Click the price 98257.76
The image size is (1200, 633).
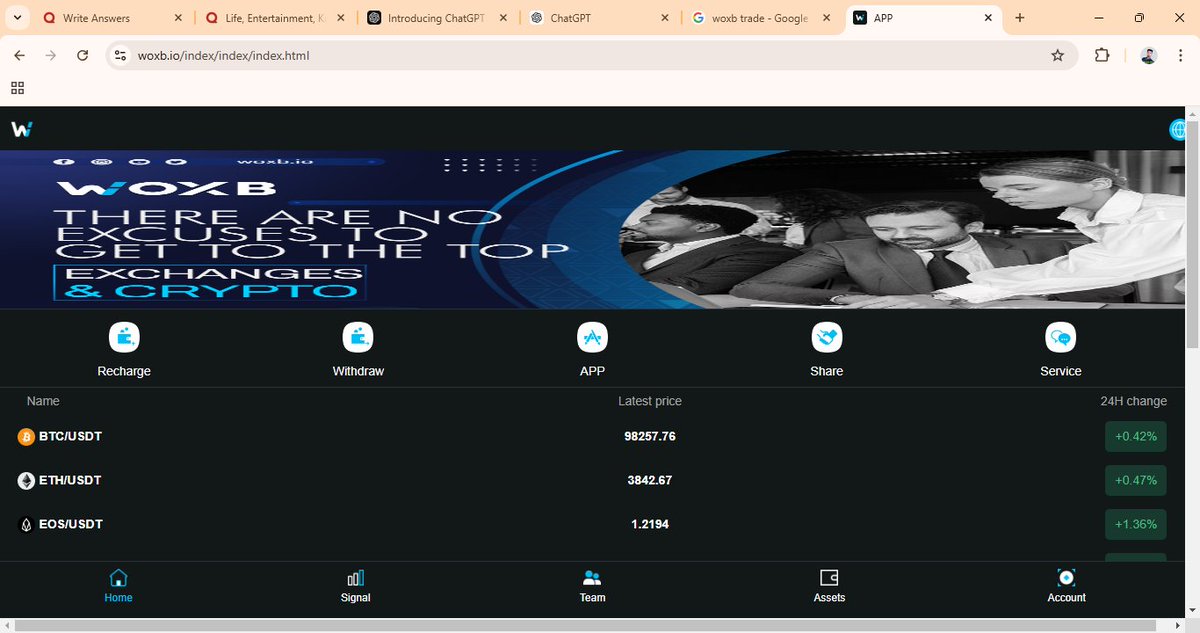(650, 437)
